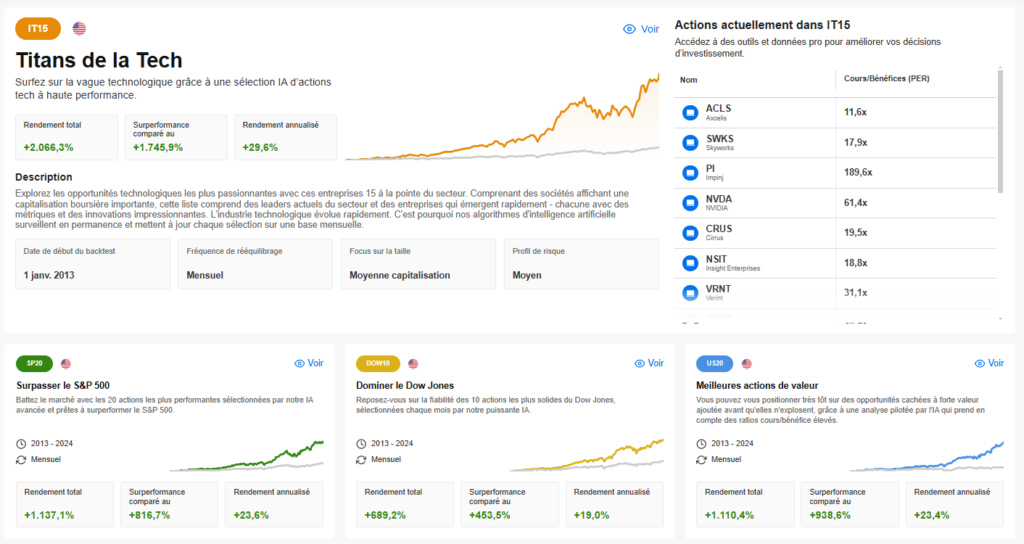Click the US flag next to US20

(x=746, y=364)
